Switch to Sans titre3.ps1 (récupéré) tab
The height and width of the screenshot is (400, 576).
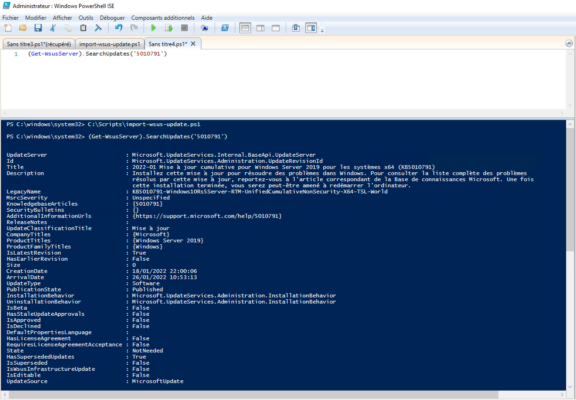pos(39,44)
